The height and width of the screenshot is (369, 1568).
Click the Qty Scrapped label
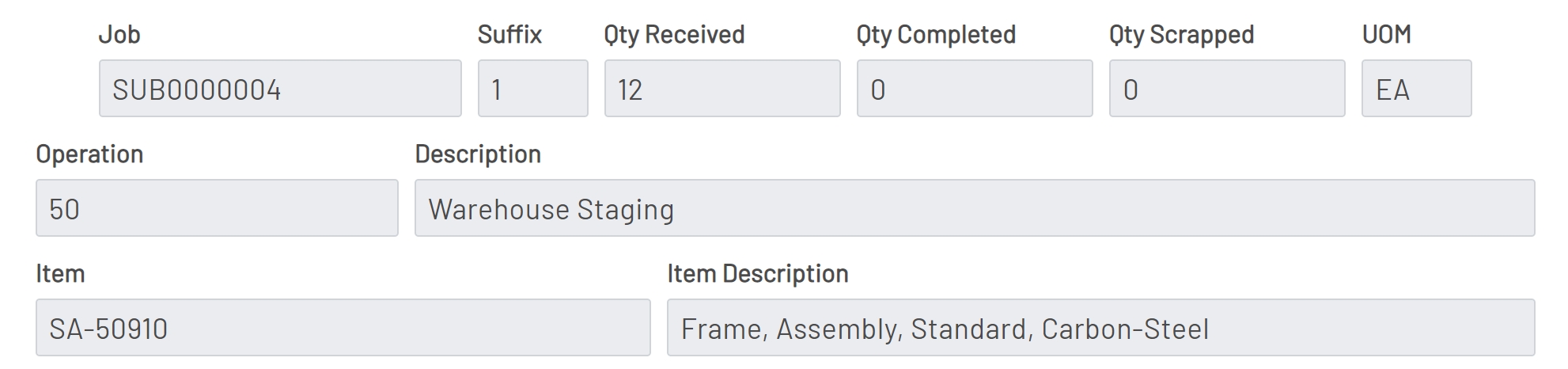click(1181, 35)
